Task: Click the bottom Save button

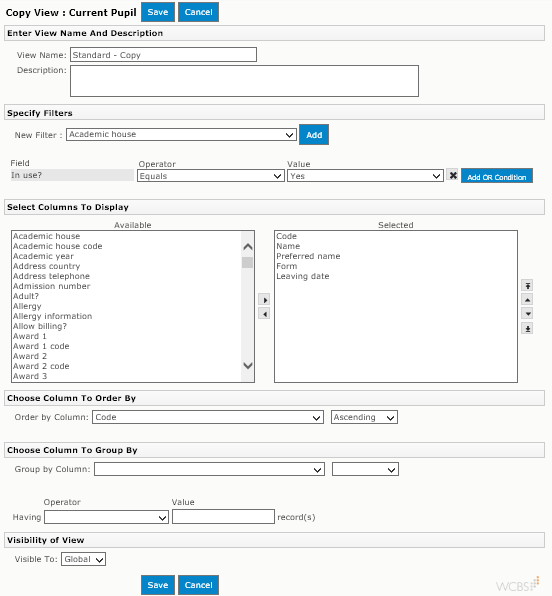Action: (158, 585)
